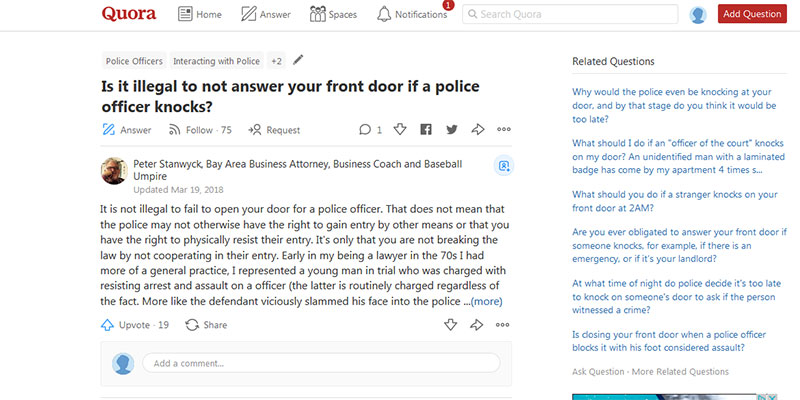Downvote the question using the arrow icon

click(400, 129)
